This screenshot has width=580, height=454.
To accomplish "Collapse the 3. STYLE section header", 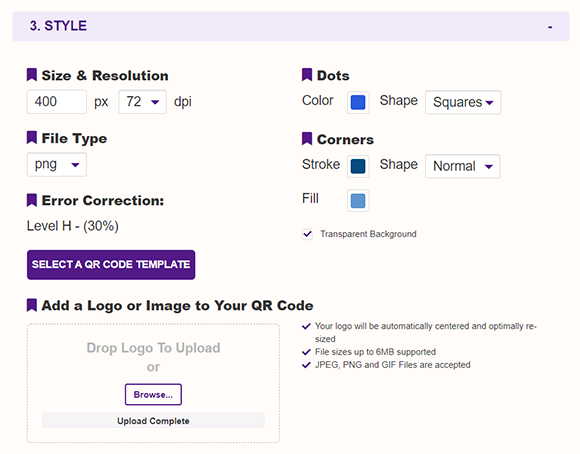I will point(291,26).
